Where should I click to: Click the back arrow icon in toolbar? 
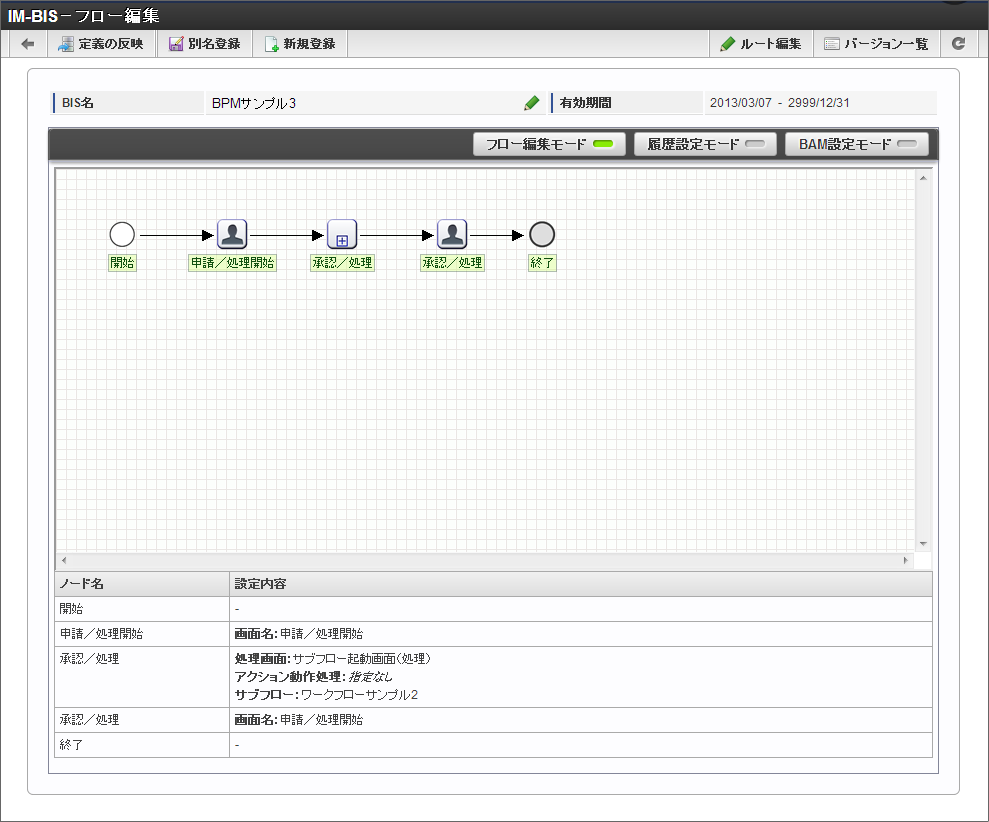28,44
